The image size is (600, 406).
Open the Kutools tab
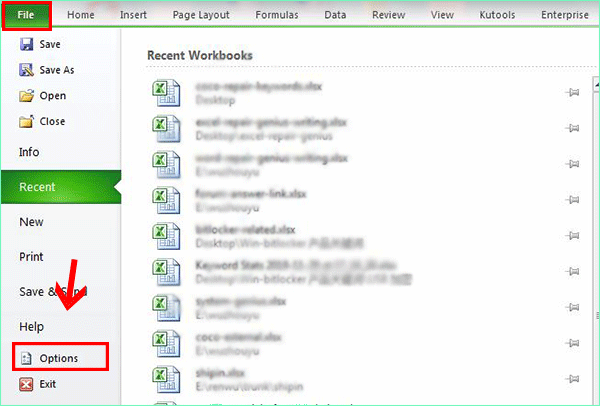pyautogui.click(x=497, y=15)
